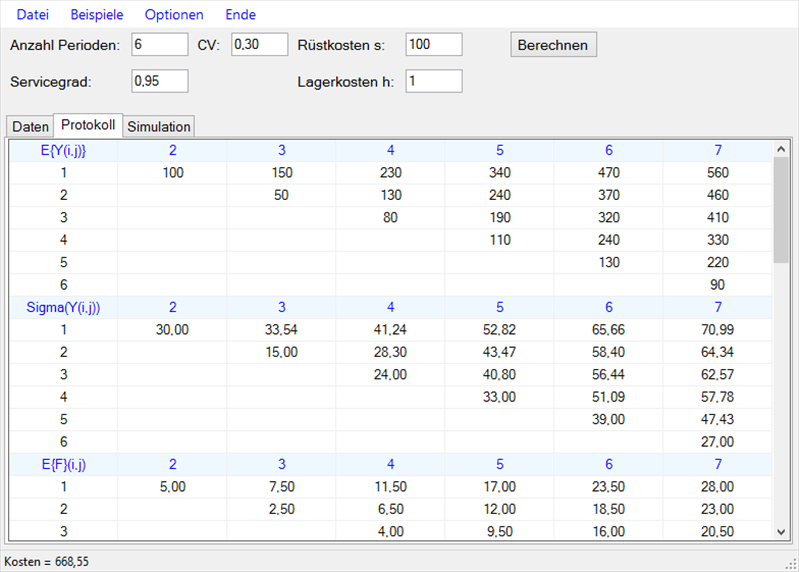
Task: Click the scrollbar down arrow
Action: click(x=781, y=531)
